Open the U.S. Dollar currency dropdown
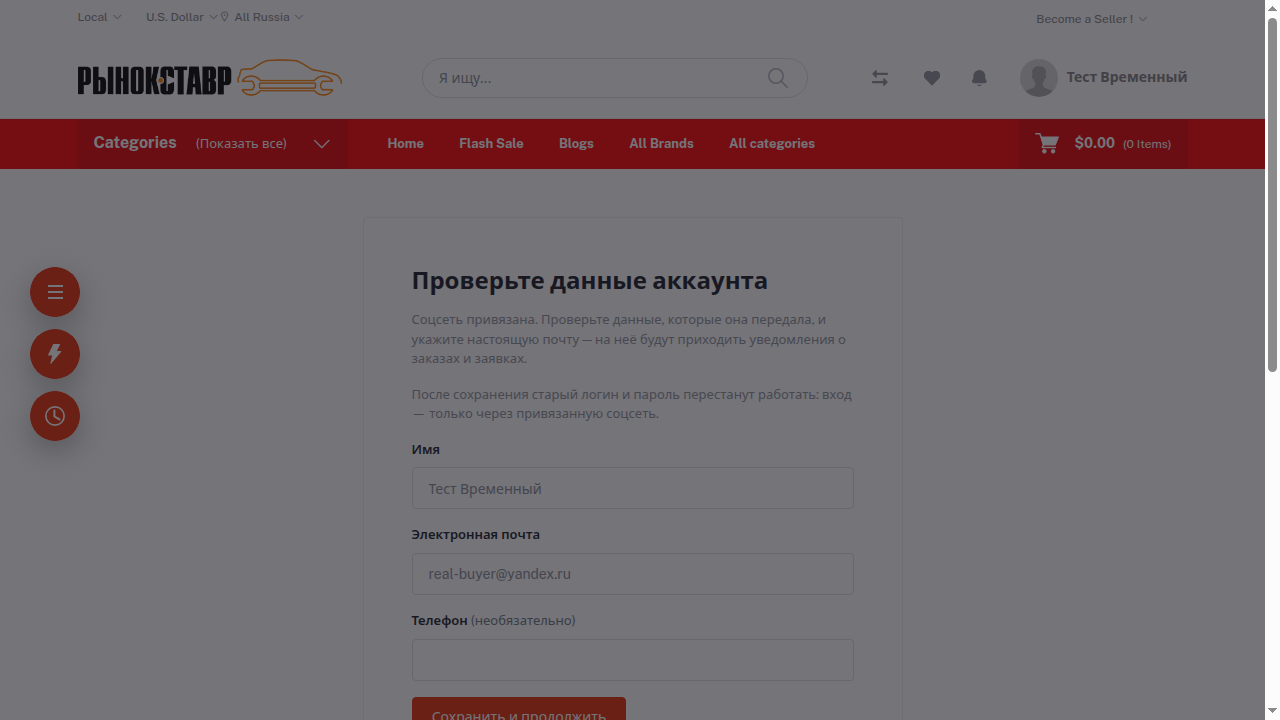Screen dimensions: 1280x720 (x=181, y=17)
